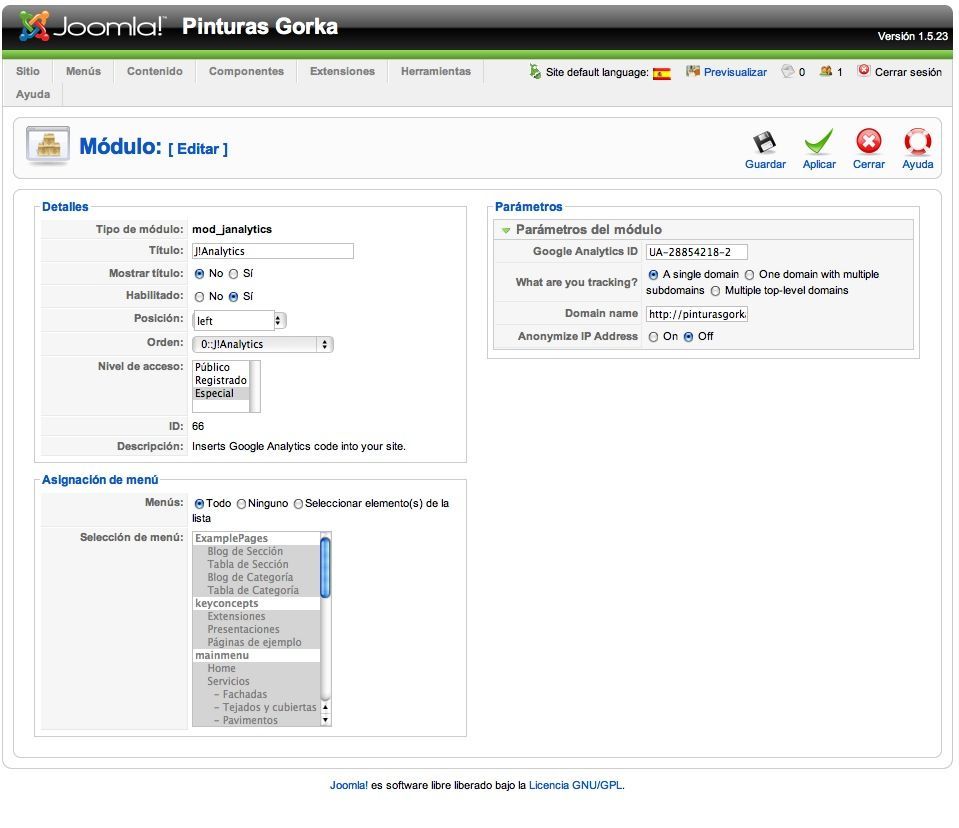Select 'Extensiones' under keyconcepts list

point(256,616)
